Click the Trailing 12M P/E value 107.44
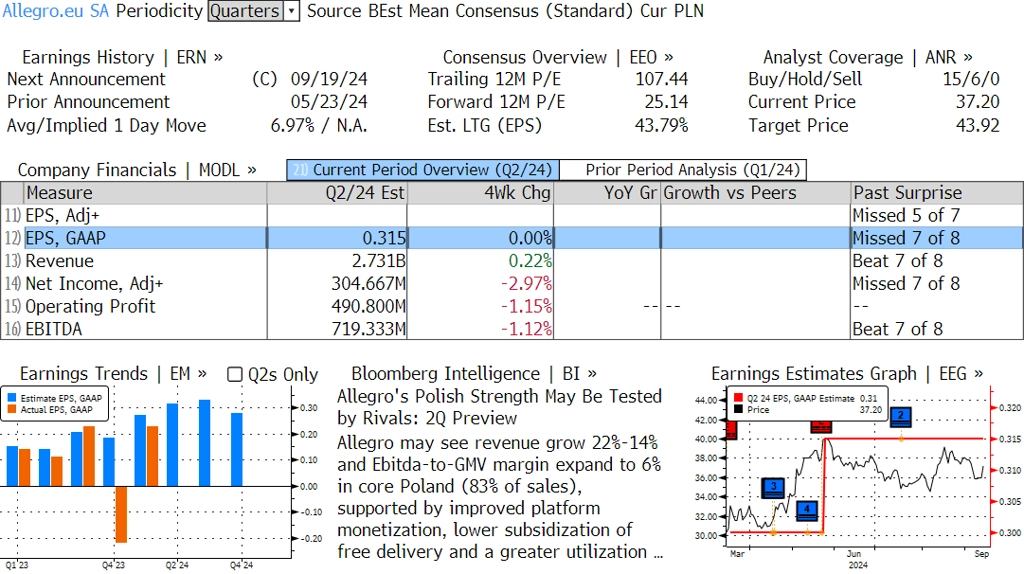The image size is (1024, 574). point(662,80)
